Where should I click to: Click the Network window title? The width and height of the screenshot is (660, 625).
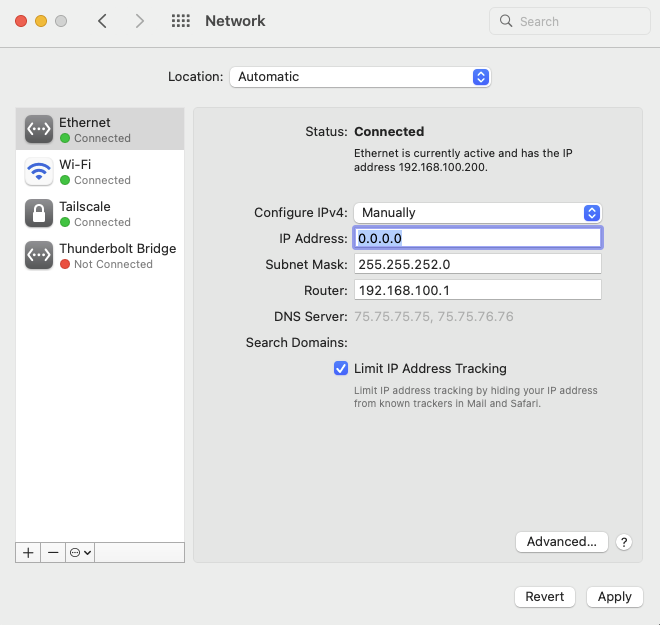point(235,21)
